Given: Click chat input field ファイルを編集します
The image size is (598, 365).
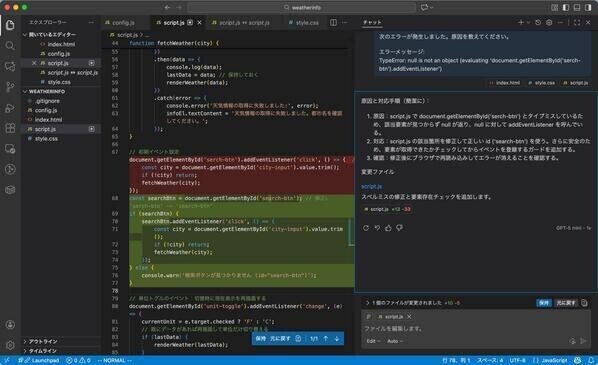Looking at the screenshot, I should 475,328.
